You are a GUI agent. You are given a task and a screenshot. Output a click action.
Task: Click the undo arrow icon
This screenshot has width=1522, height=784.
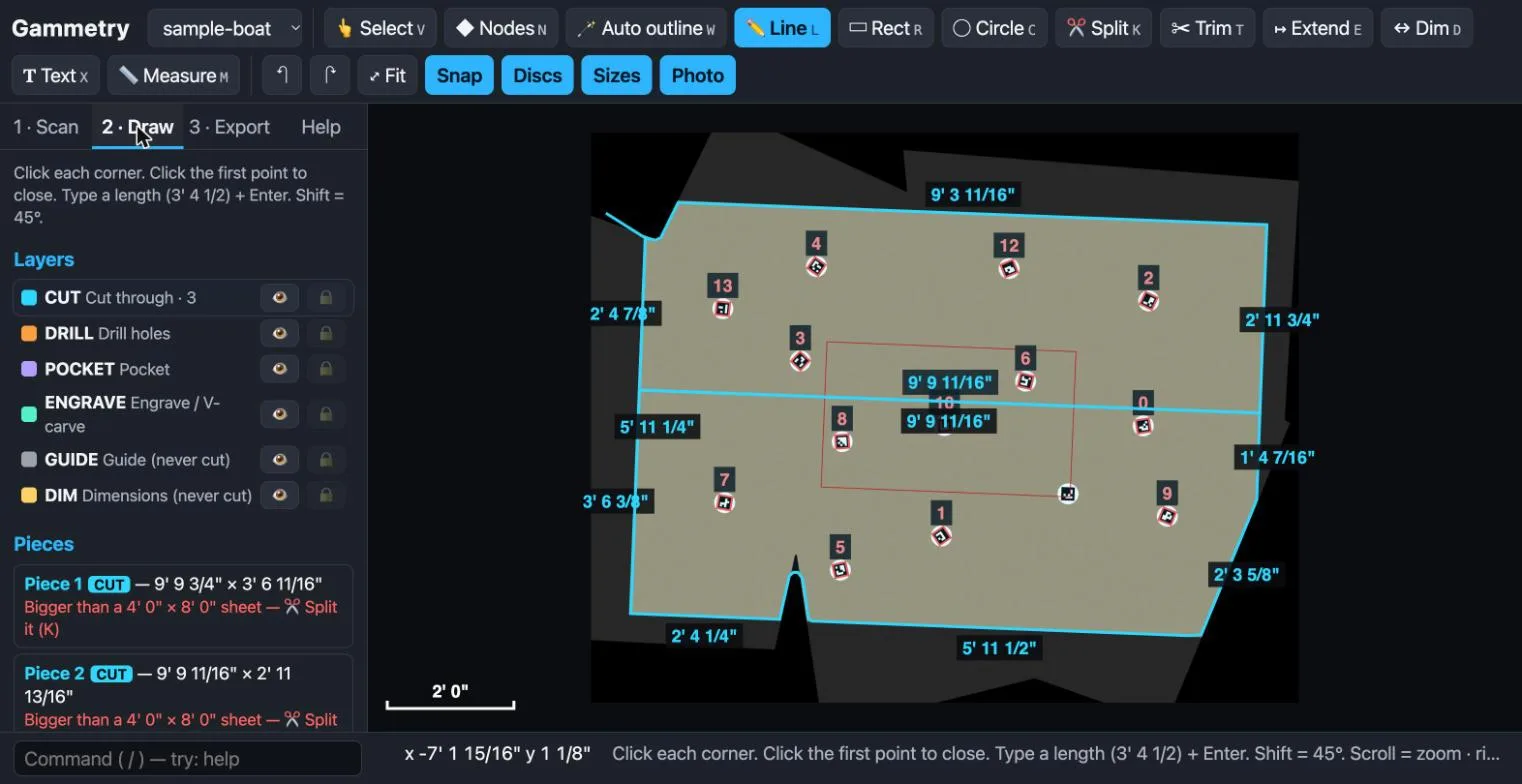click(282, 75)
